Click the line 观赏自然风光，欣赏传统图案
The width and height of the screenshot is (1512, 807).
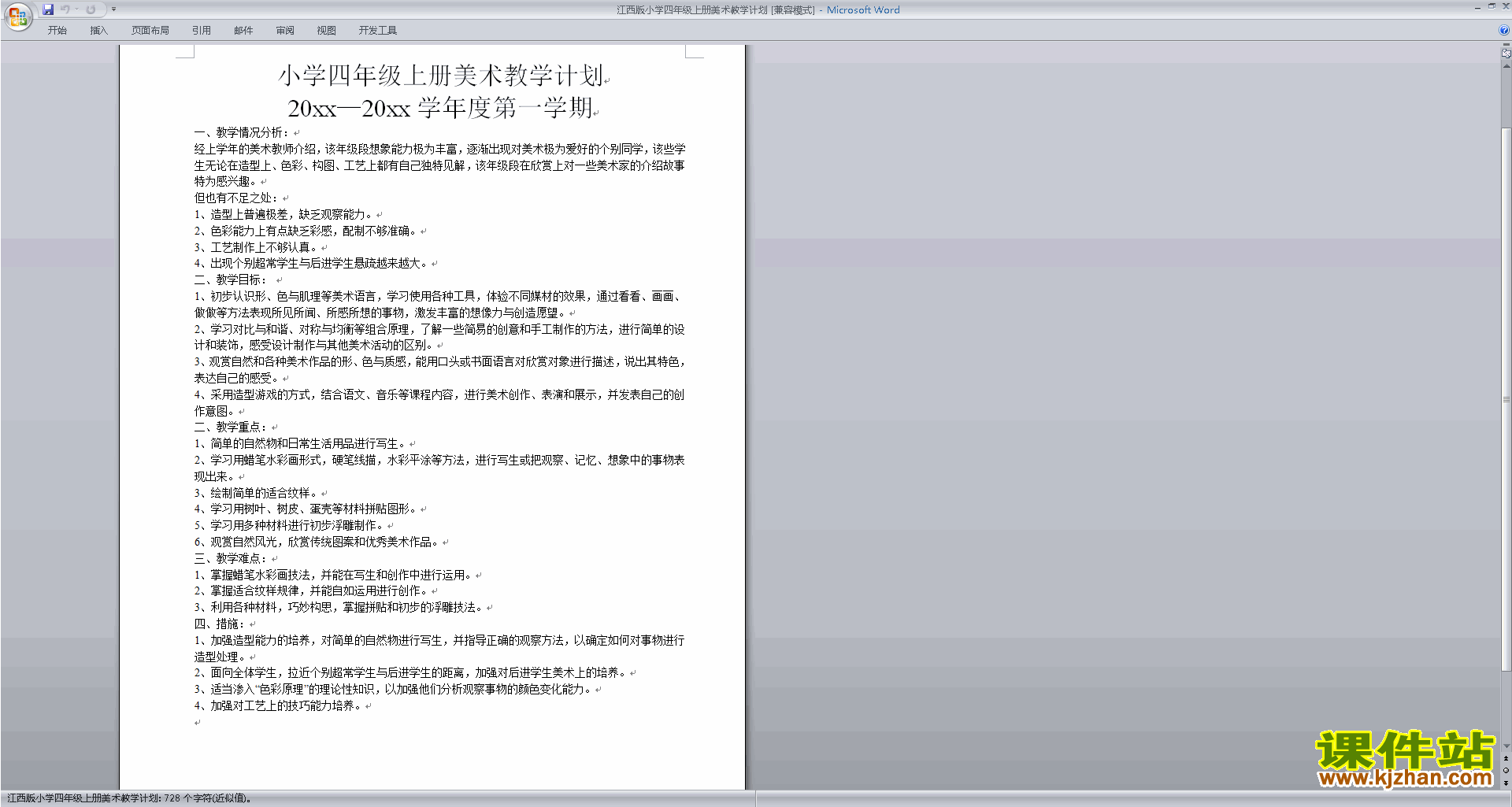[x=317, y=542]
